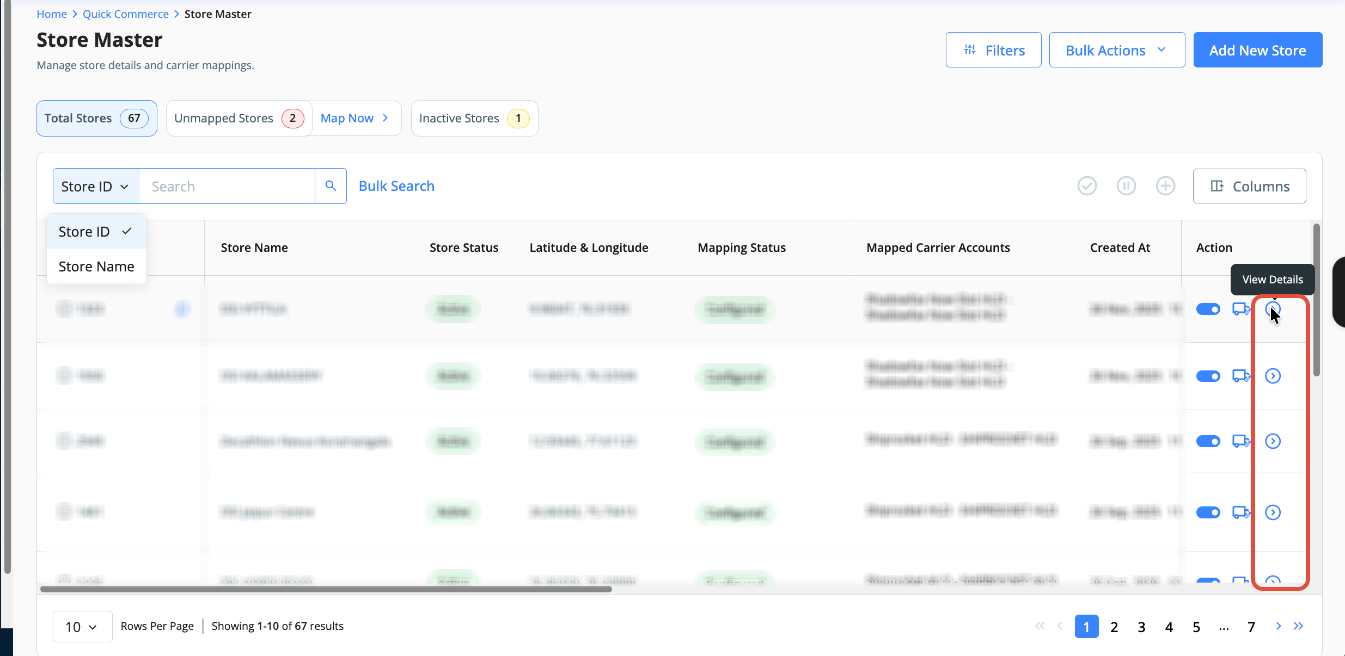The width and height of the screenshot is (1345, 656).
Task: Go to page 2
Action: coord(1114,627)
